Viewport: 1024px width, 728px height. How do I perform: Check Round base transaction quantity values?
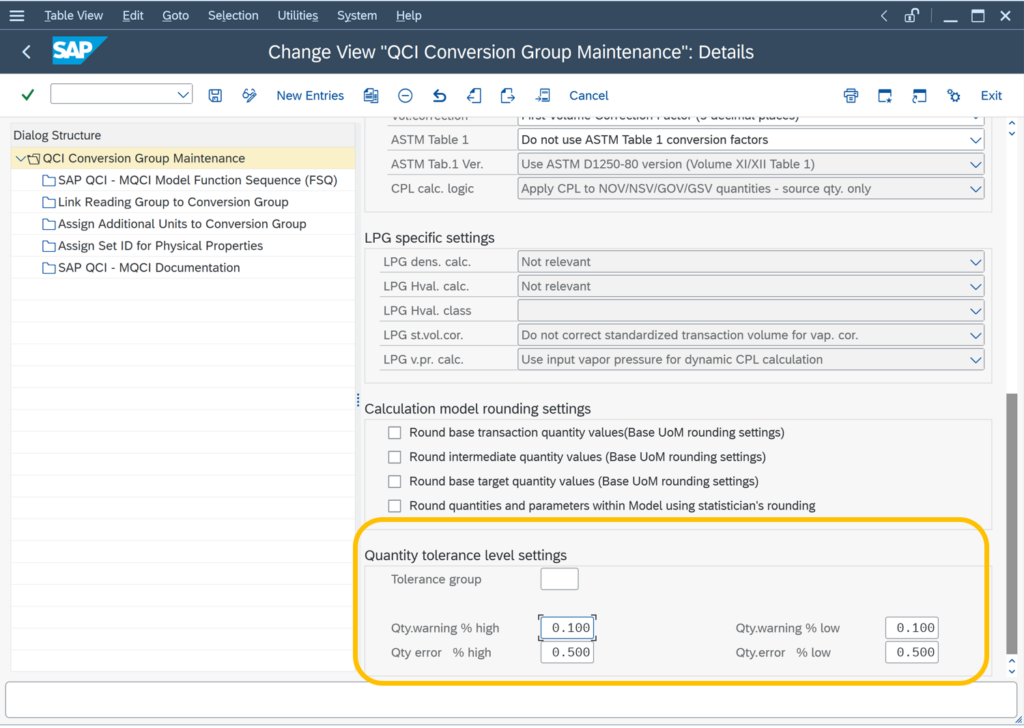[394, 432]
